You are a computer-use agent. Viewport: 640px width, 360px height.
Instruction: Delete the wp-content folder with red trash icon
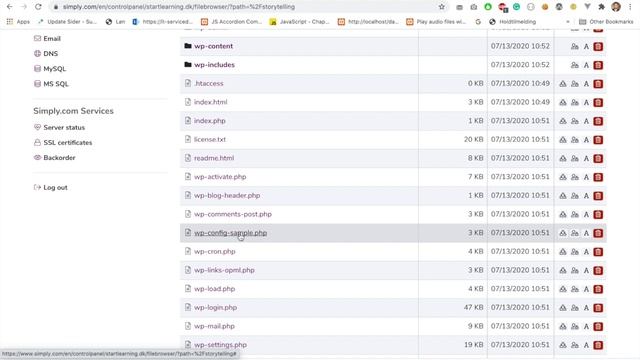pyautogui.click(x=598, y=47)
